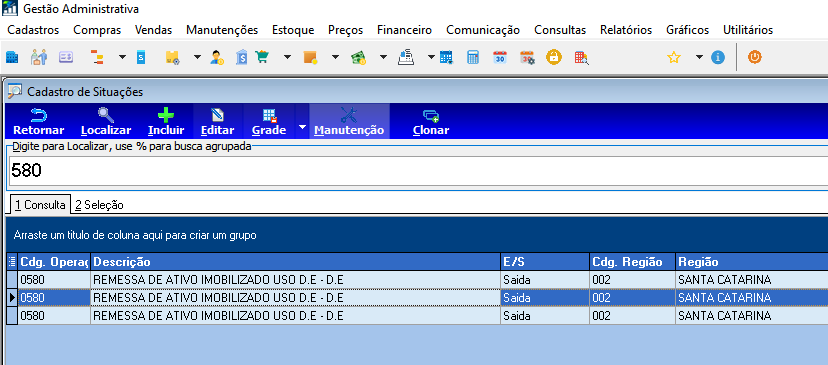Click the blue calendar grid icon

click(x=446, y=57)
